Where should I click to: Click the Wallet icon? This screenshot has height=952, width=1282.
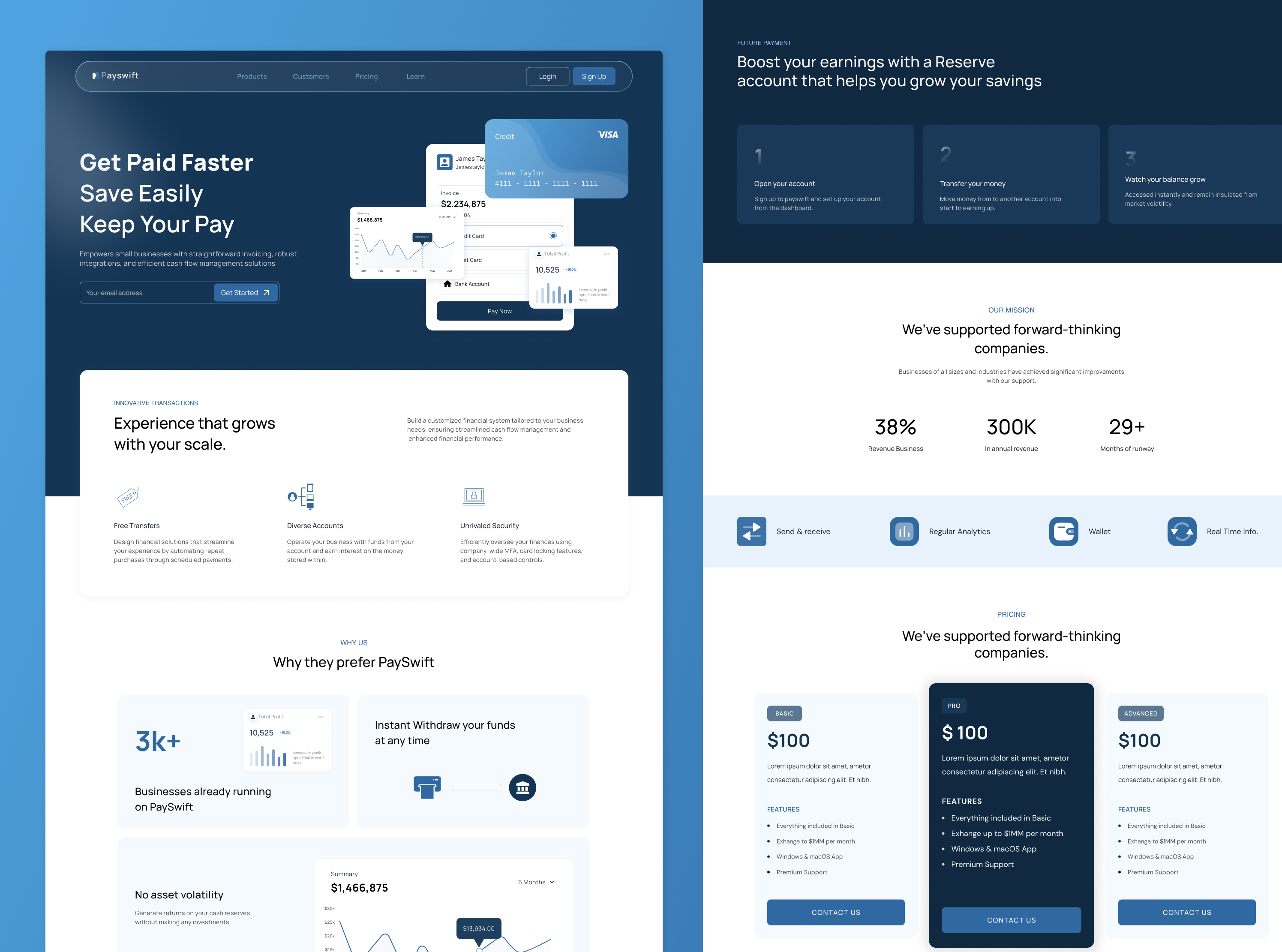point(1063,531)
